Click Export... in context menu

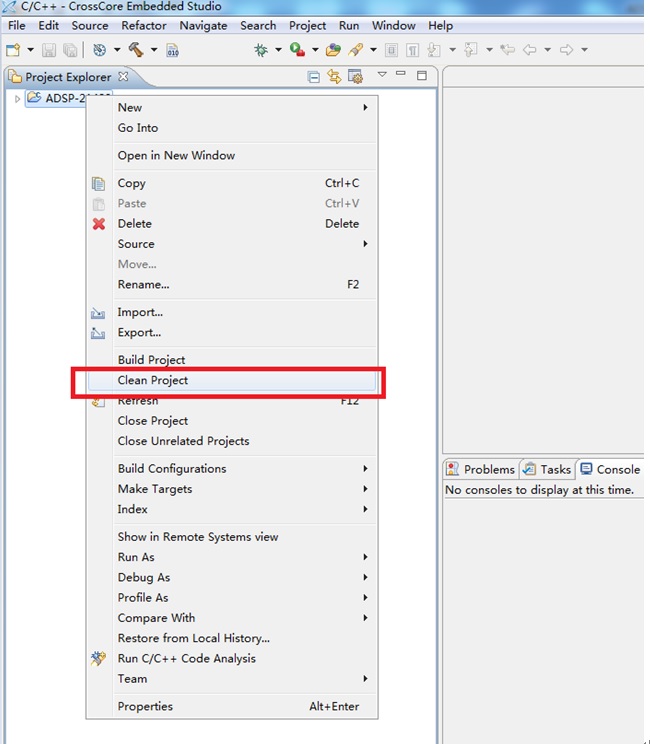pyautogui.click(x=232, y=333)
